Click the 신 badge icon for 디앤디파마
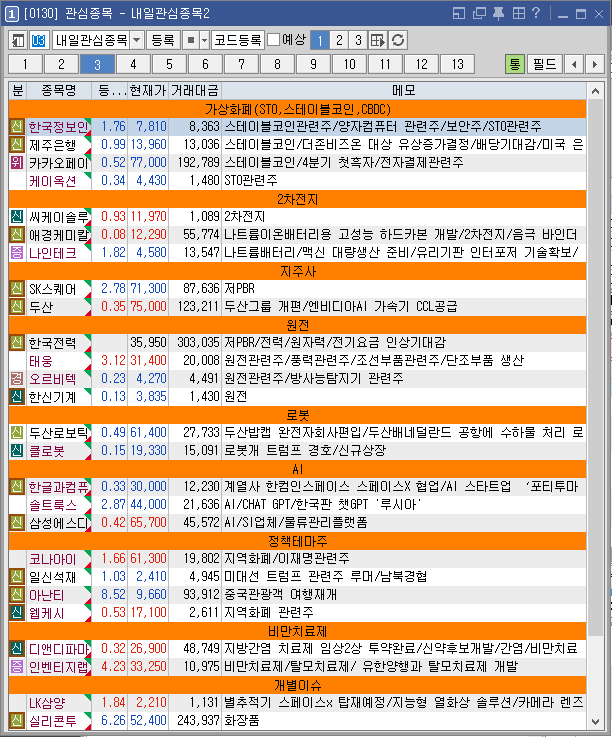This screenshot has height=737, width=612. 17,649
